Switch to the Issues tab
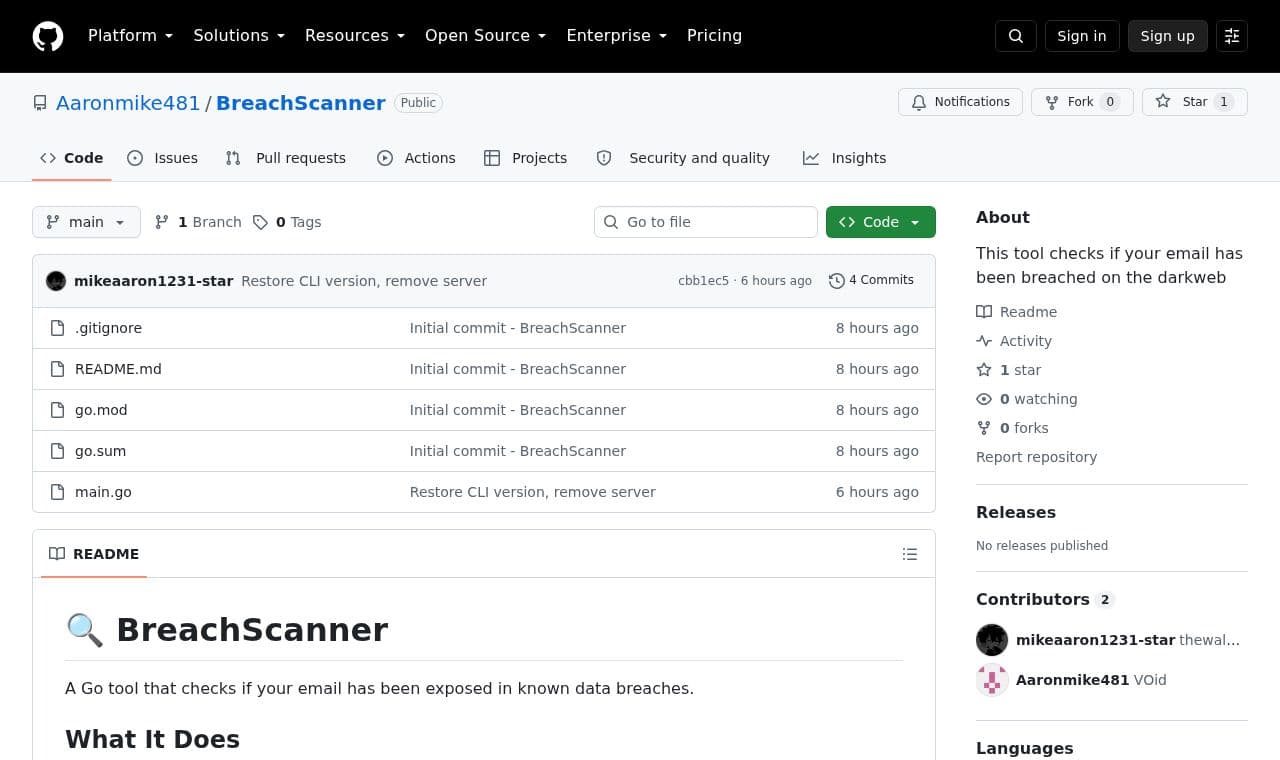This screenshot has height=760, width=1280. coord(163,158)
